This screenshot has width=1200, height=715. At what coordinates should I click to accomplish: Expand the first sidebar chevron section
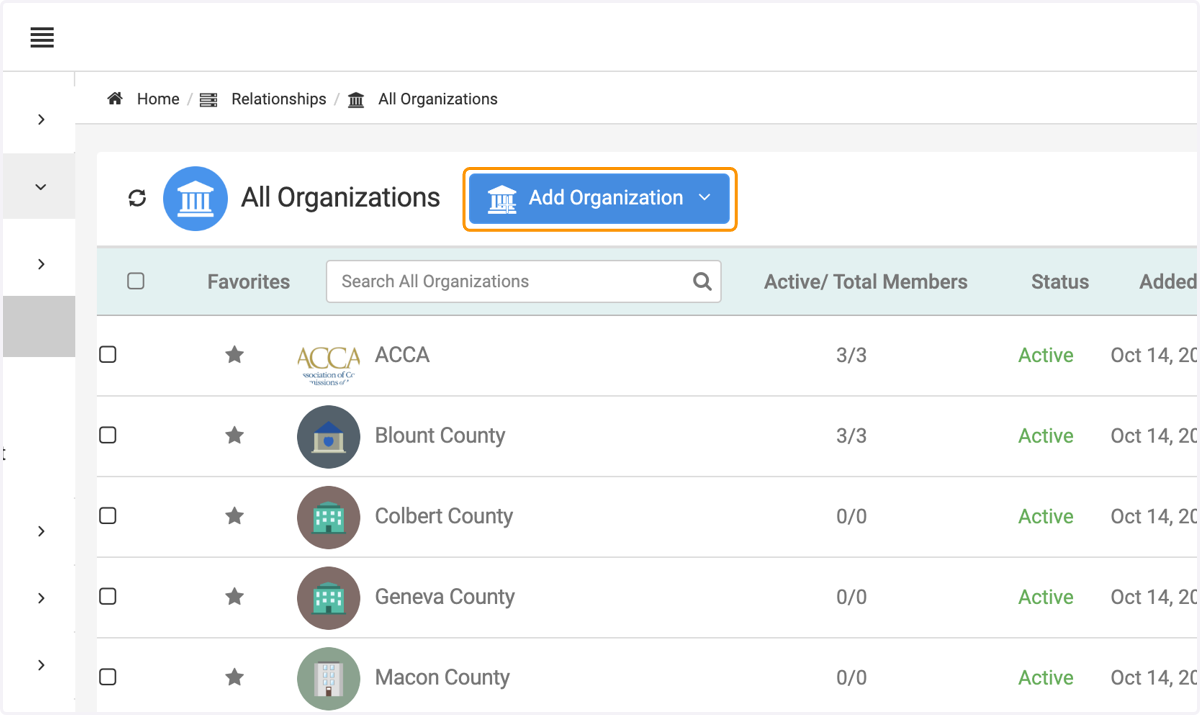(x=41, y=119)
